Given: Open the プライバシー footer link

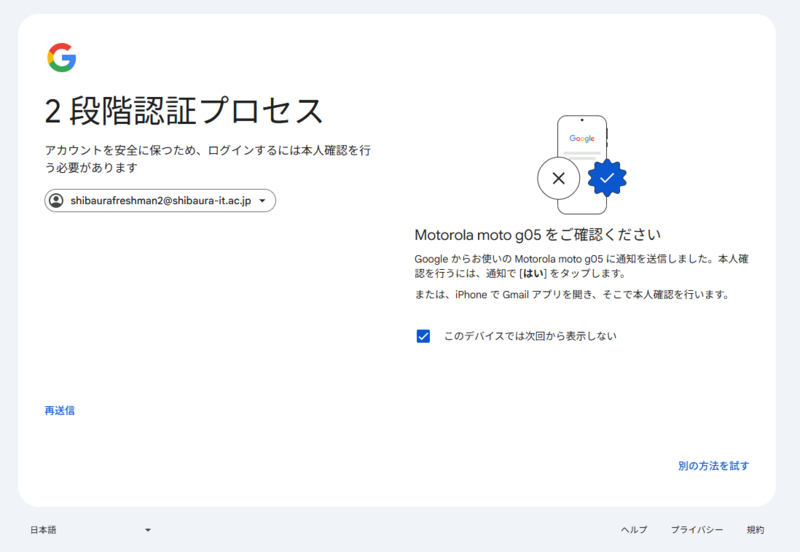Looking at the screenshot, I should click(696, 530).
